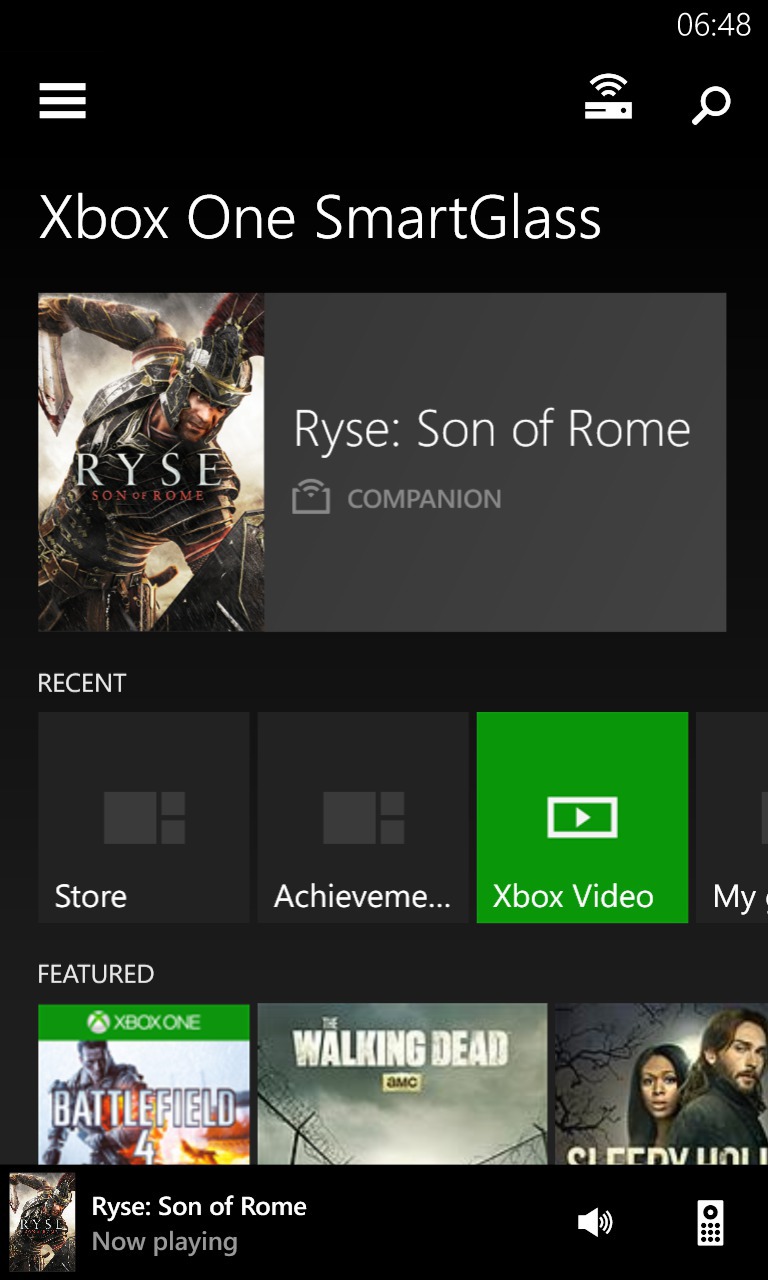Open search with the magnifier icon
Screen dimensions: 768x1280
711,105
